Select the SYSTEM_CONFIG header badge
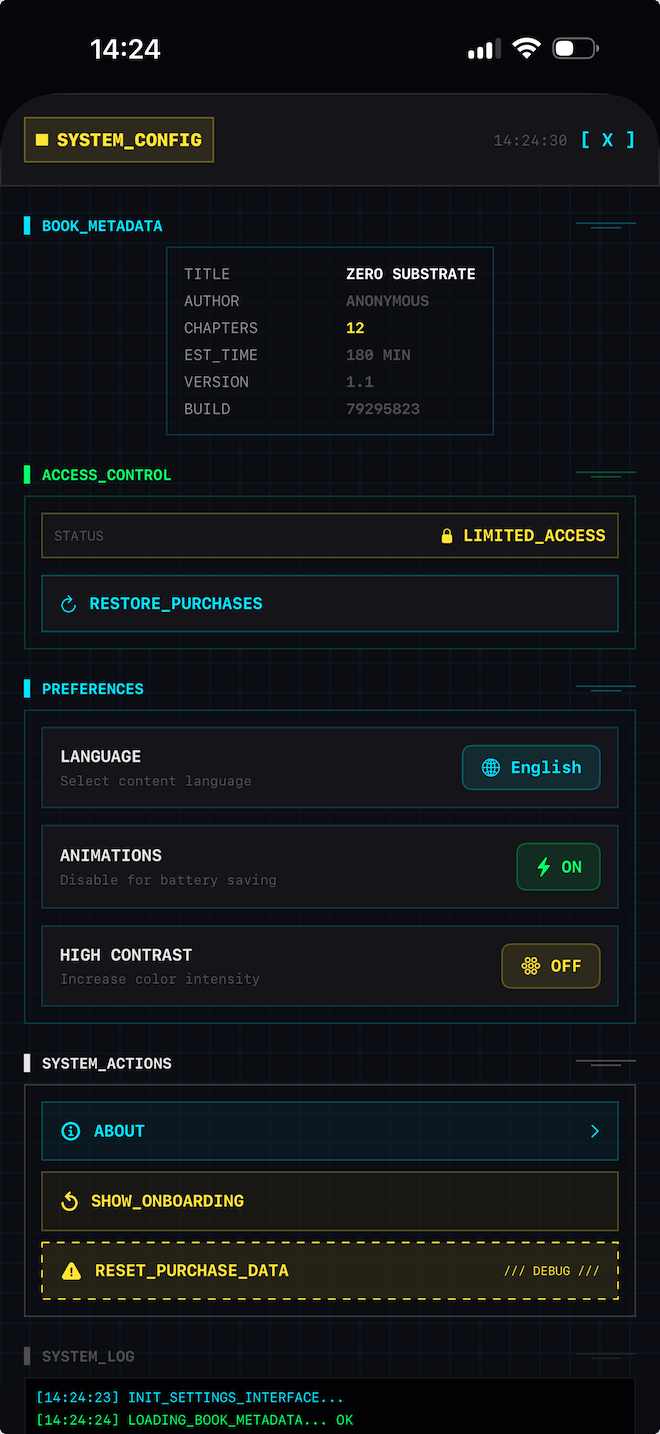The width and height of the screenshot is (660, 1434). 118,140
